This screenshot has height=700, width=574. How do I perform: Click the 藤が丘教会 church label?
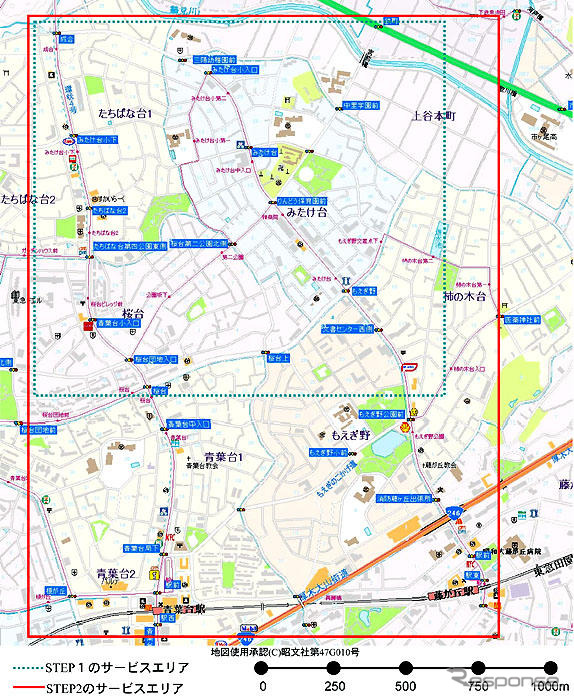pos(441,465)
